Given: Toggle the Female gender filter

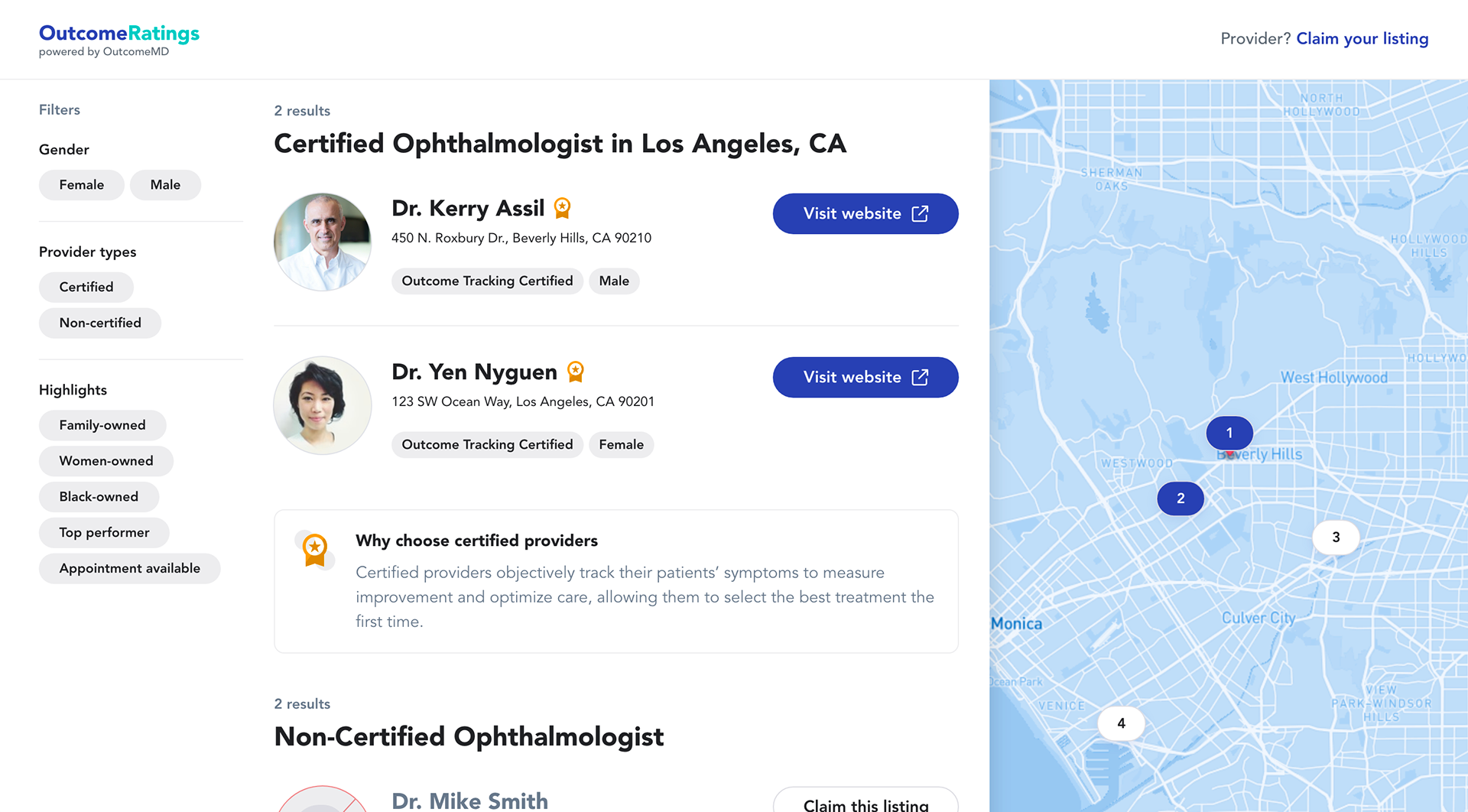Looking at the screenshot, I should pyautogui.click(x=81, y=185).
